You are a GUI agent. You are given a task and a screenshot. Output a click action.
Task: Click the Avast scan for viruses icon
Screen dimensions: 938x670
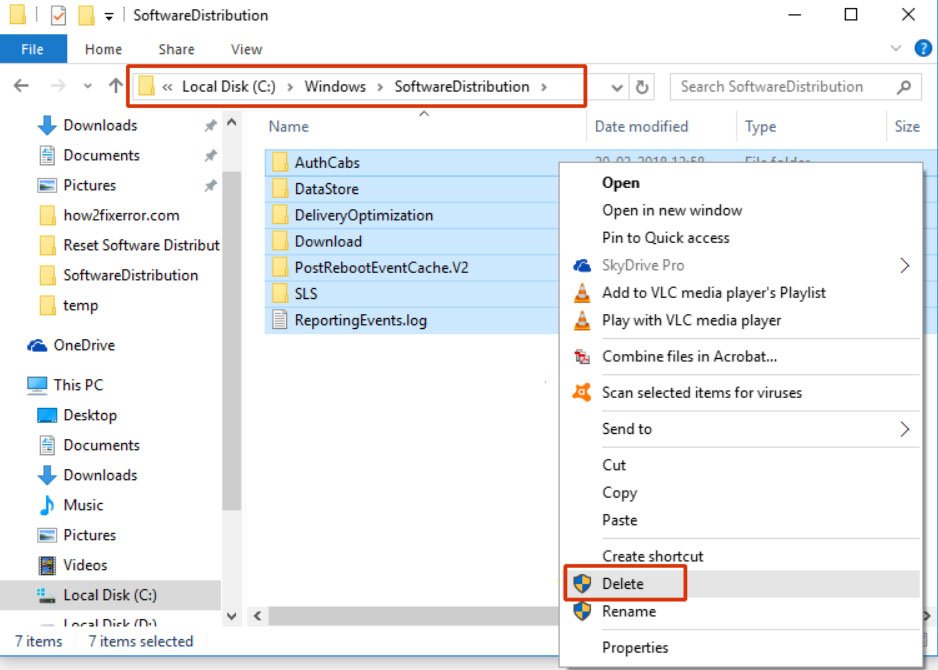click(x=582, y=392)
